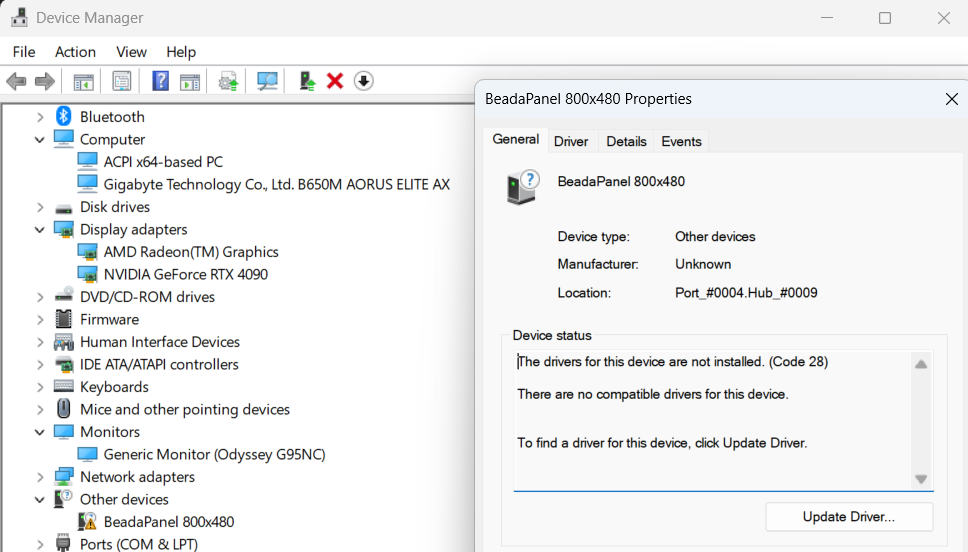Image resolution: width=968 pixels, height=552 pixels.
Task: Open the View menu
Action: [131, 52]
